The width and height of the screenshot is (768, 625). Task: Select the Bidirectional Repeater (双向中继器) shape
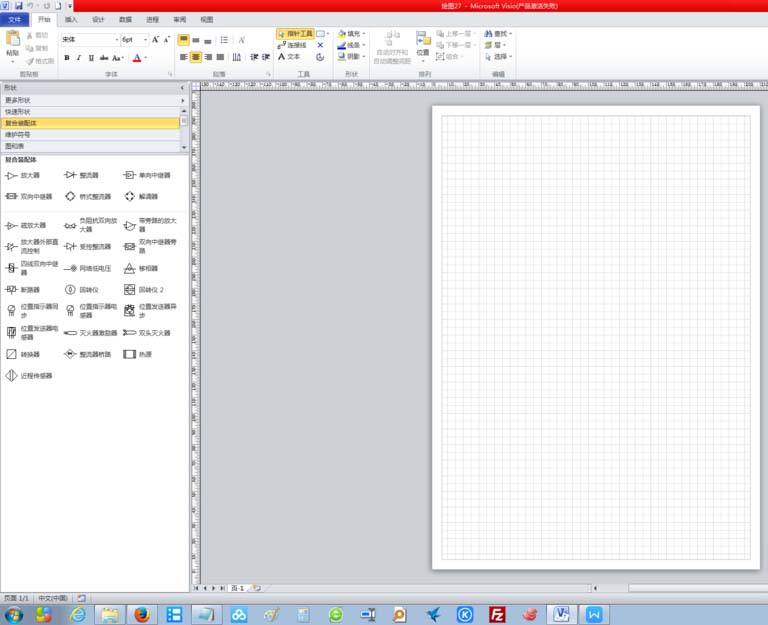point(28,196)
